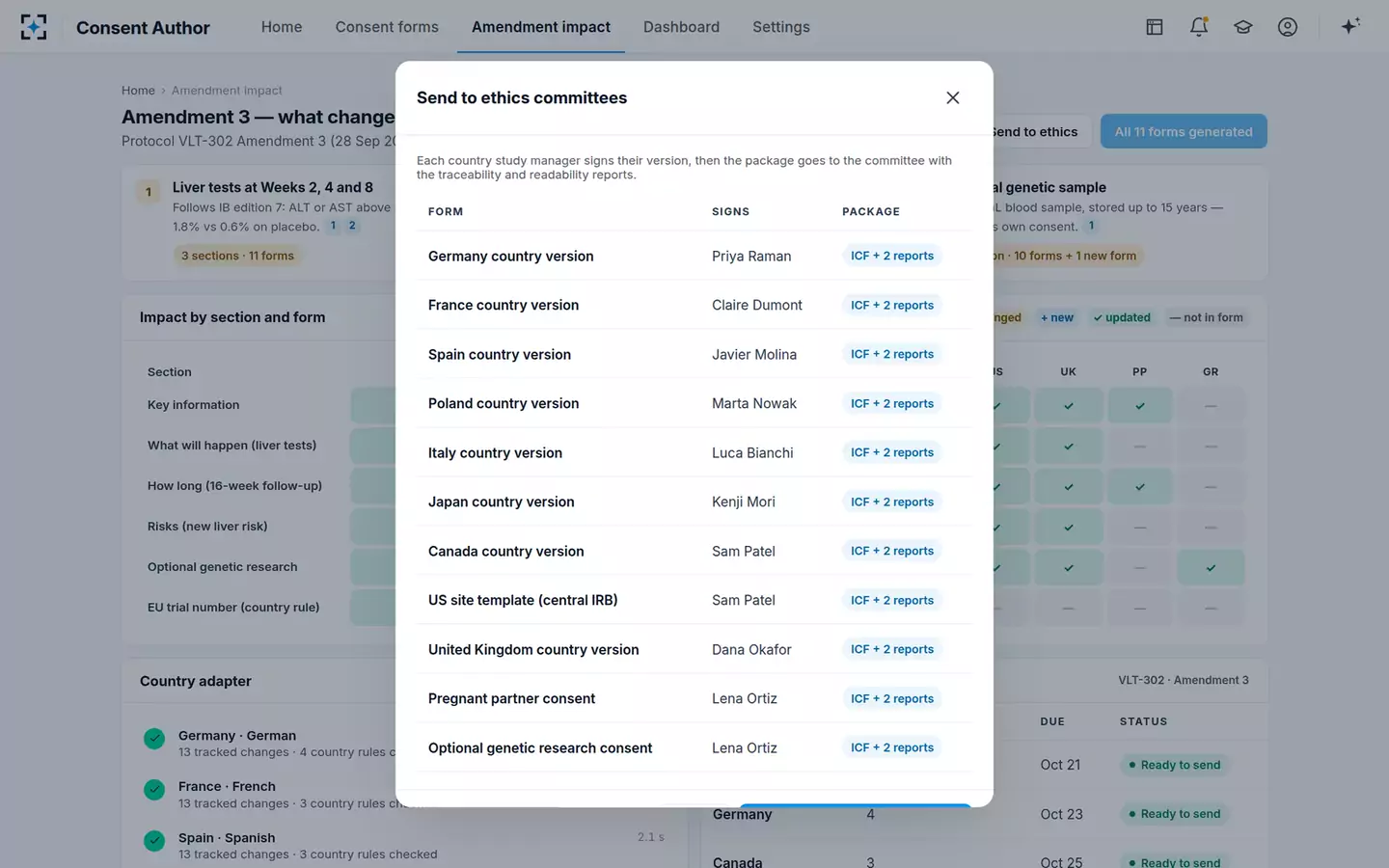Image resolution: width=1389 pixels, height=868 pixels.
Task: Click the Home breadcrumb link
Action: [x=138, y=91]
